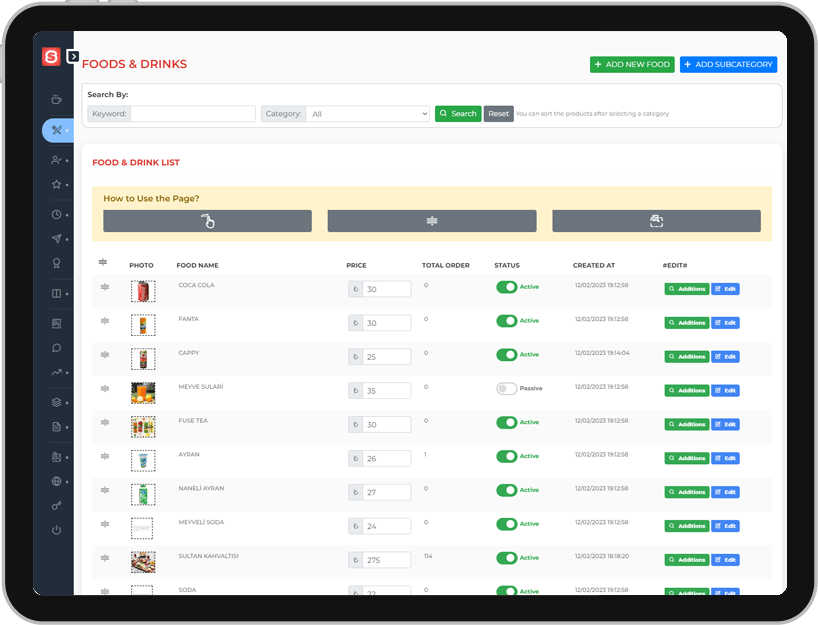Toggle FUSE TEA status switch
This screenshot has width=818, height=625.
click(x=507, y=423)
